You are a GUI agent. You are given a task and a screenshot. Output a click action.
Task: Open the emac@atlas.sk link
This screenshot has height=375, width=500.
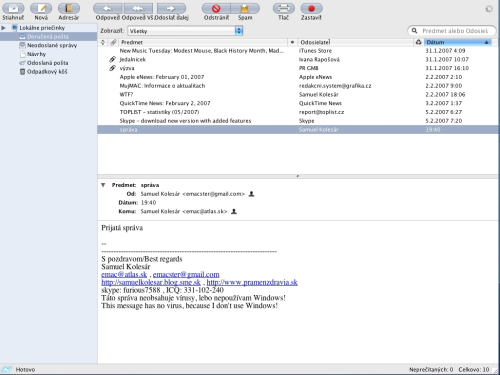click(x=124, y=274)
